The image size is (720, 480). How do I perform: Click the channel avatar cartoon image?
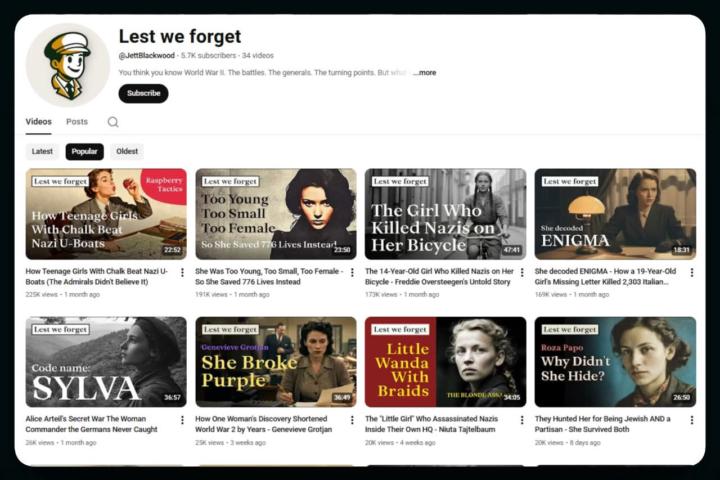coord(68,65)
